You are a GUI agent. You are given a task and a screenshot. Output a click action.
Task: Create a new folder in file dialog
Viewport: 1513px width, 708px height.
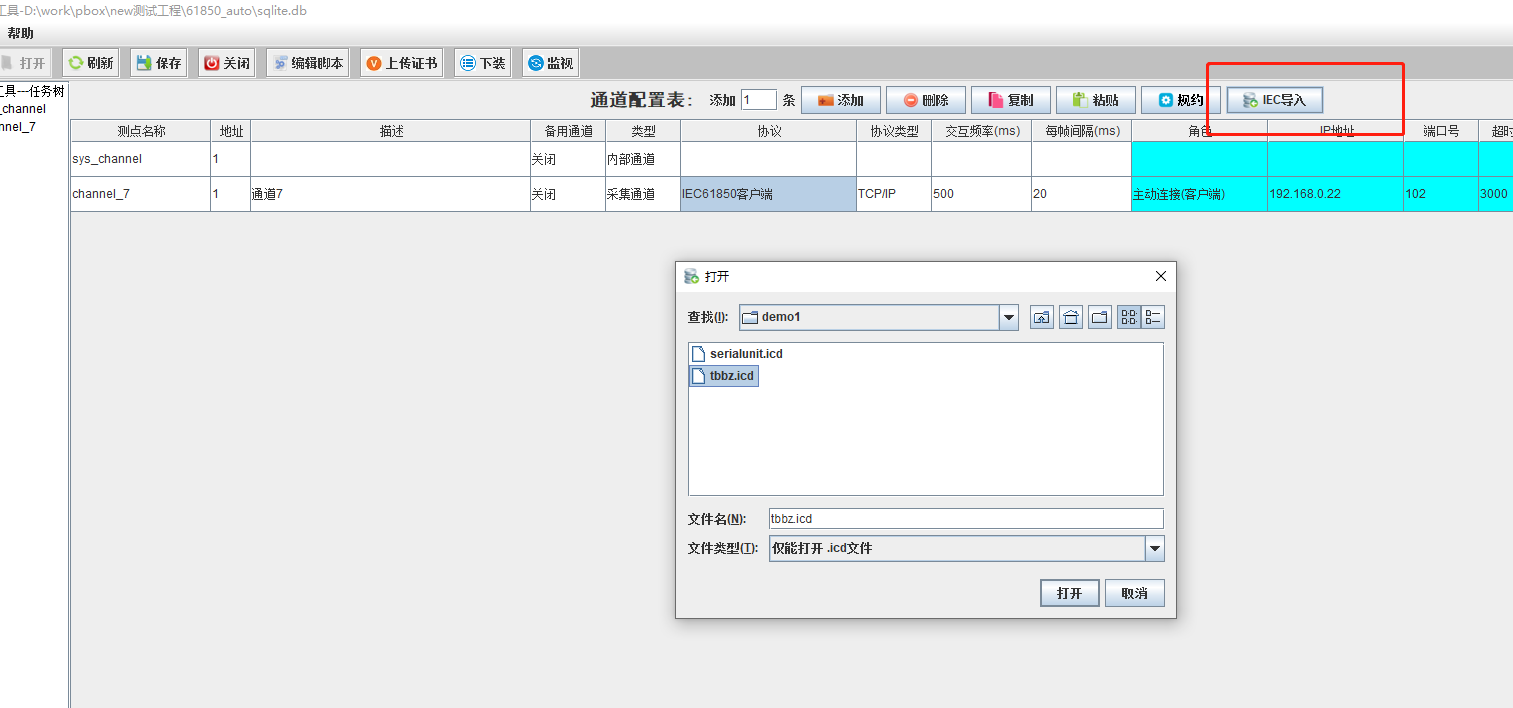[x=1100, y=318]
